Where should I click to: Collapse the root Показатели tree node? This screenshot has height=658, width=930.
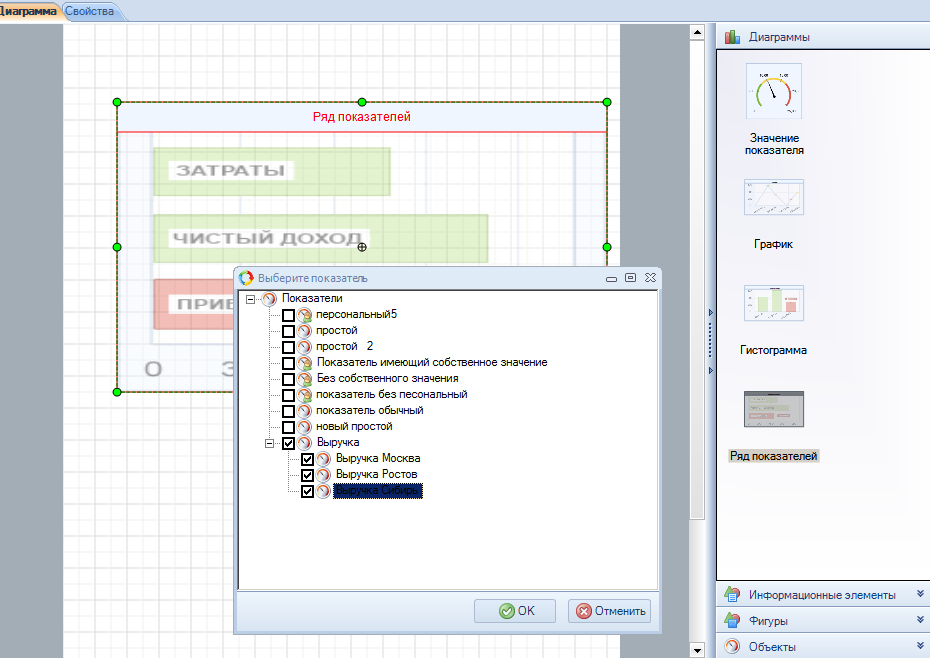tap(250, 299)
